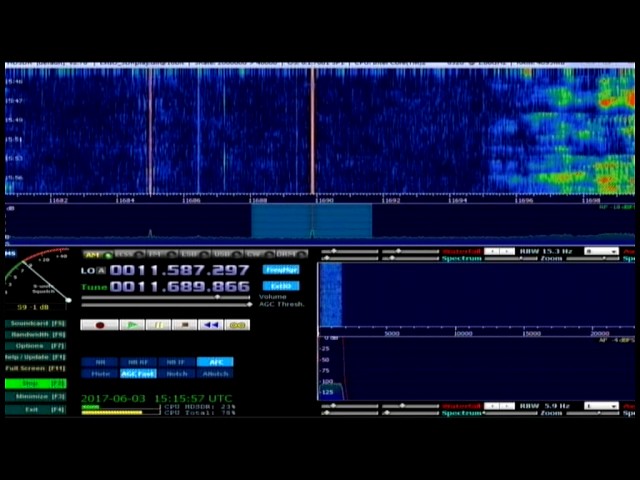Click 10000 mark on audio frequency scale

(463, 333)
